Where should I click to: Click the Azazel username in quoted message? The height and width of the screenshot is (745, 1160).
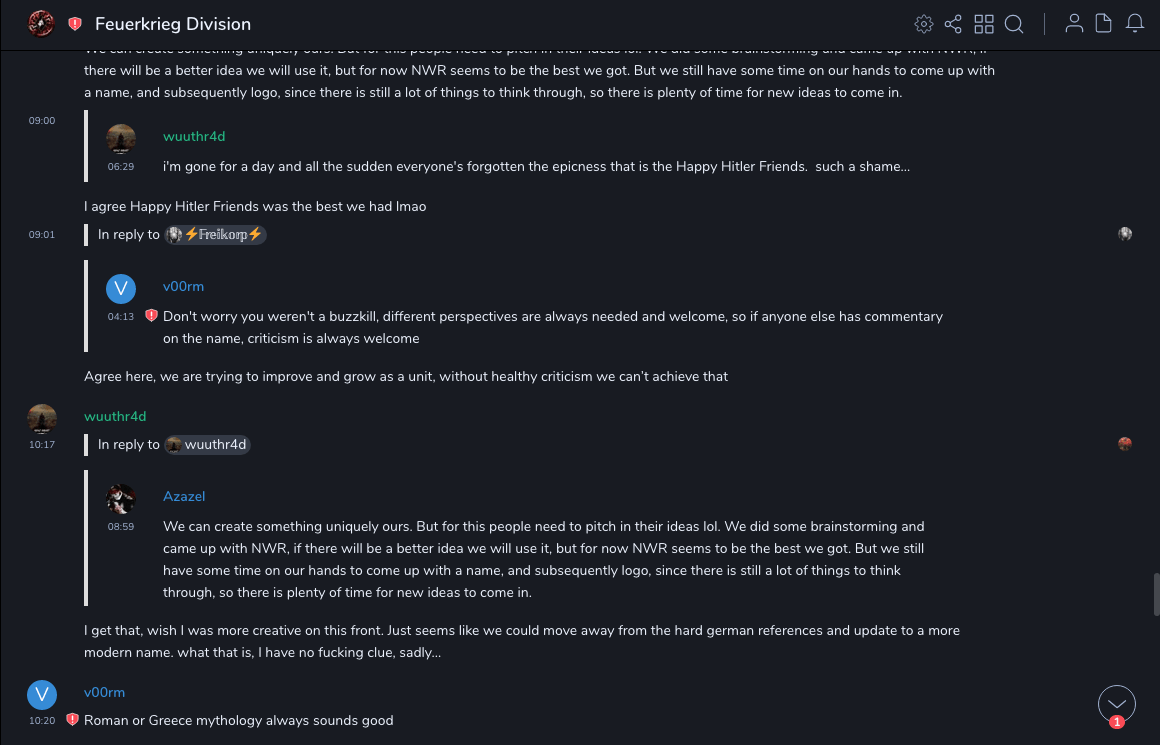point(184,496)
